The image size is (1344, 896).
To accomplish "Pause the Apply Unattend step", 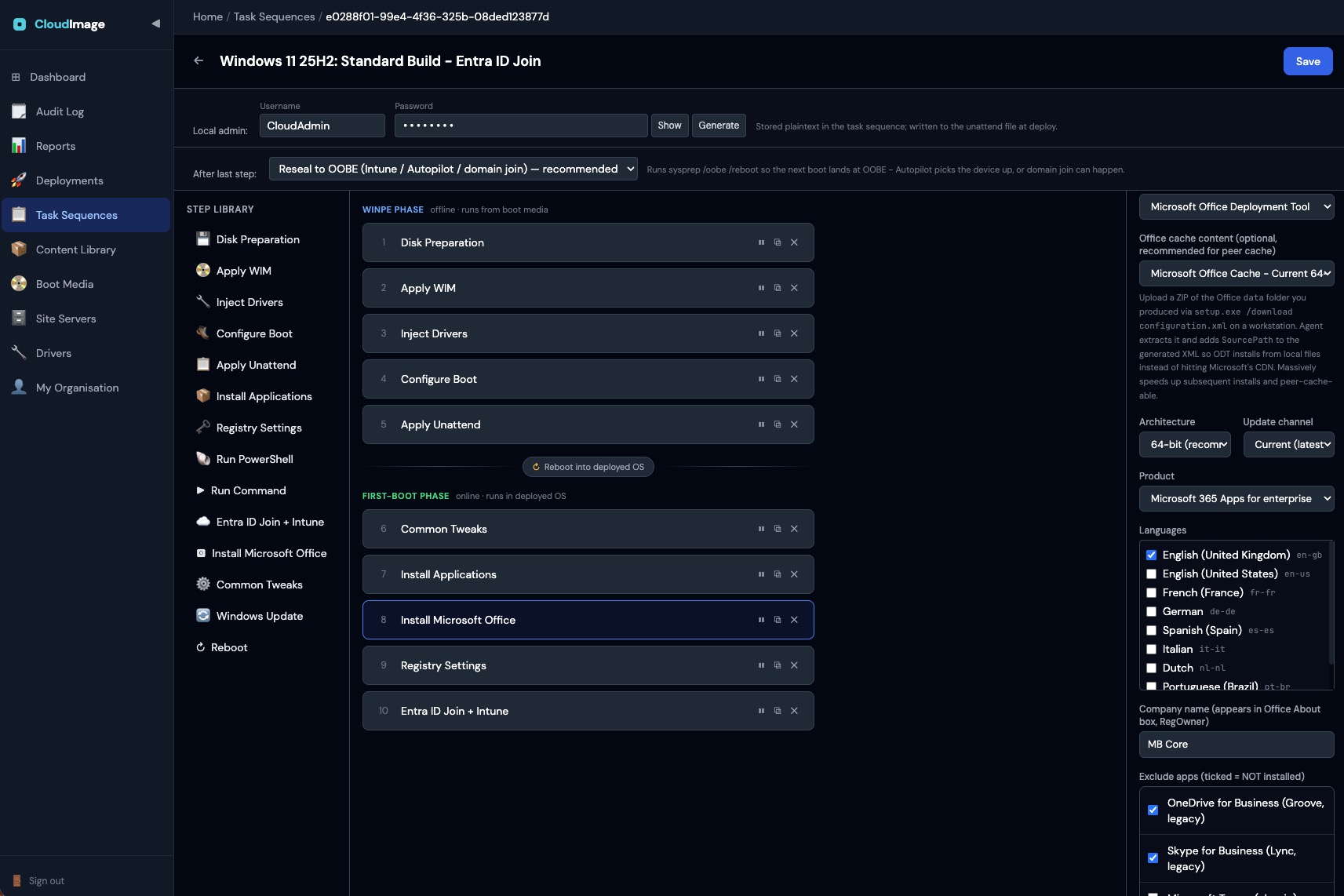I will (761, 424).
